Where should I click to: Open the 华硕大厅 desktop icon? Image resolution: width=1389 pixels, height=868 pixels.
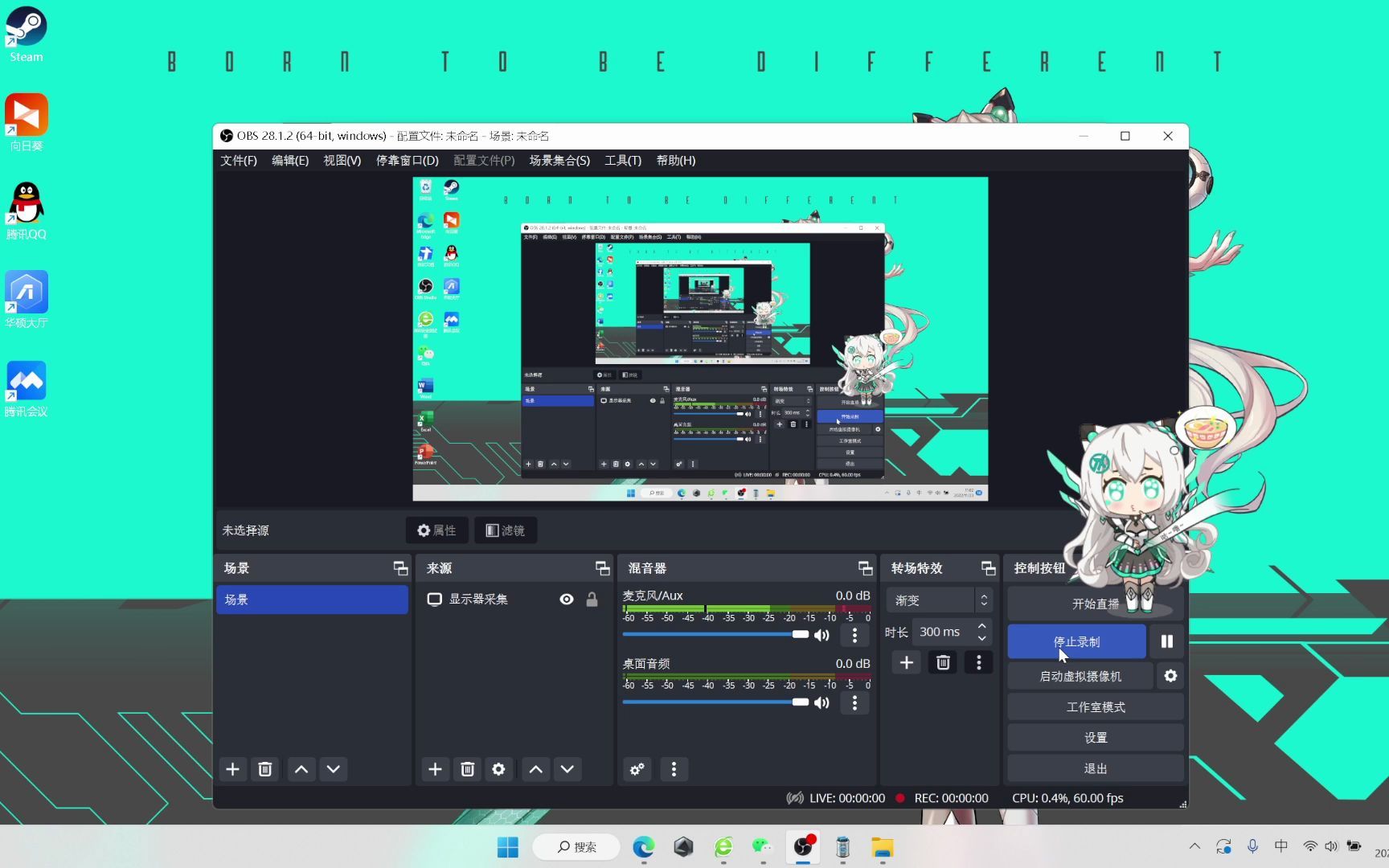27,299
